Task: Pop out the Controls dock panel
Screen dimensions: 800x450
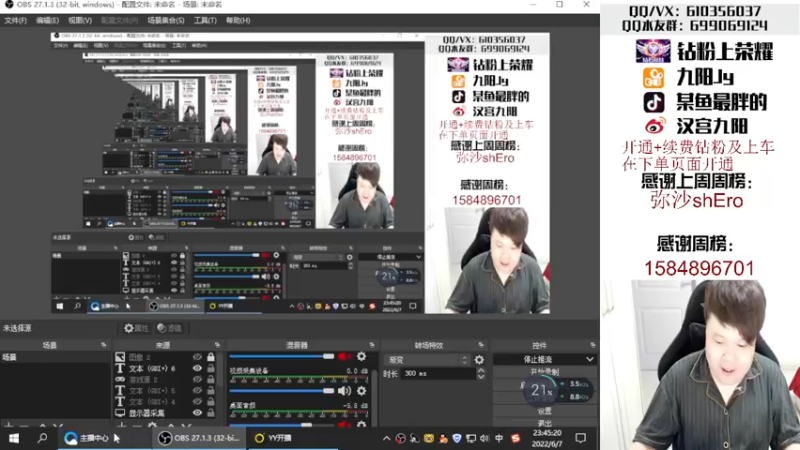Action: click(592, 345)
